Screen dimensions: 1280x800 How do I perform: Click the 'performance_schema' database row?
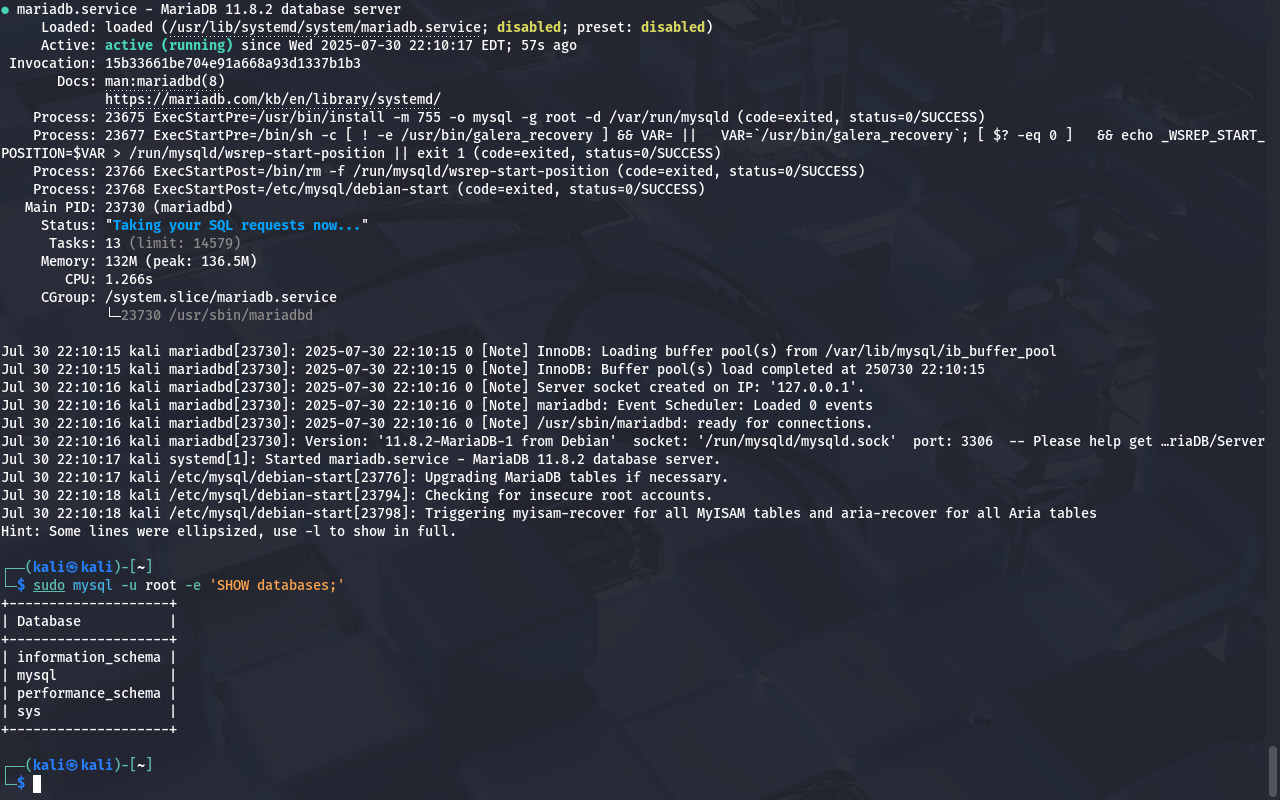click(89, 693)
